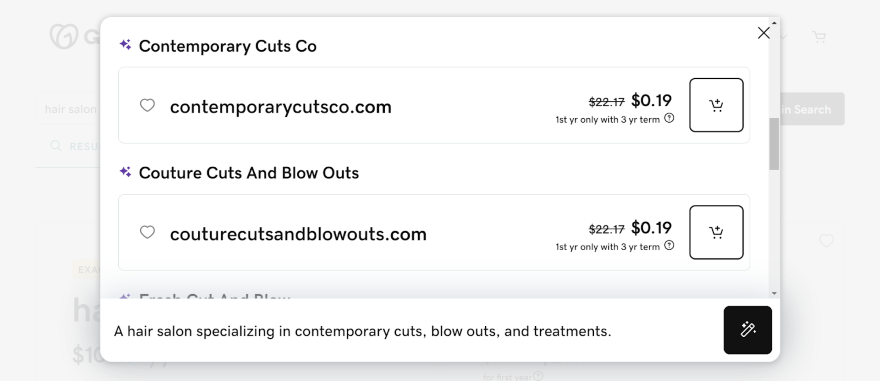
Task: Click sparkle icon beside Couture Cuts And Blow Outs
Action: point(125,172)
